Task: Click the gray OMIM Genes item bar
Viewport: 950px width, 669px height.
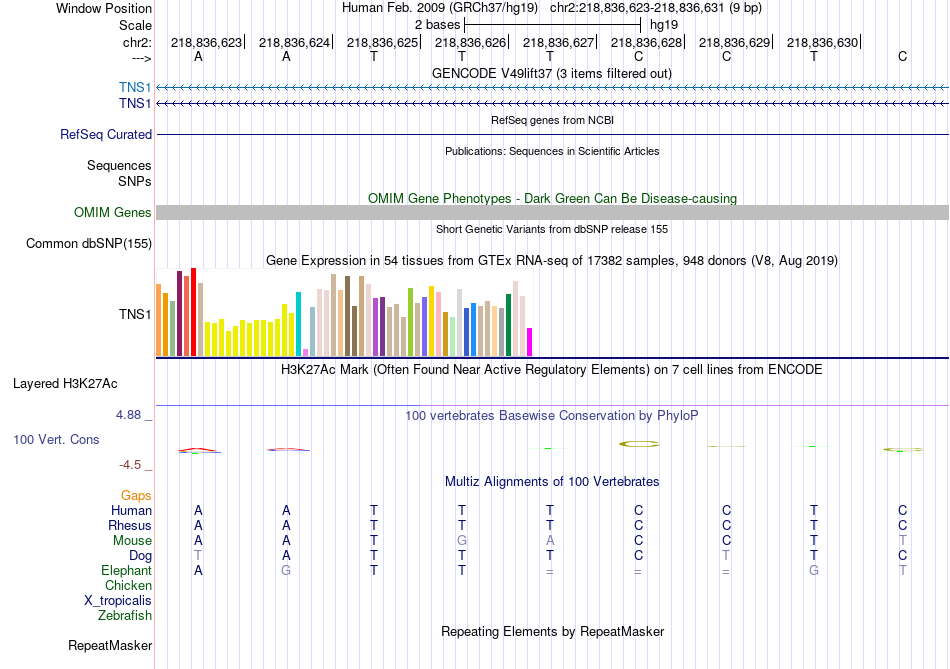Action: [552, 213]
